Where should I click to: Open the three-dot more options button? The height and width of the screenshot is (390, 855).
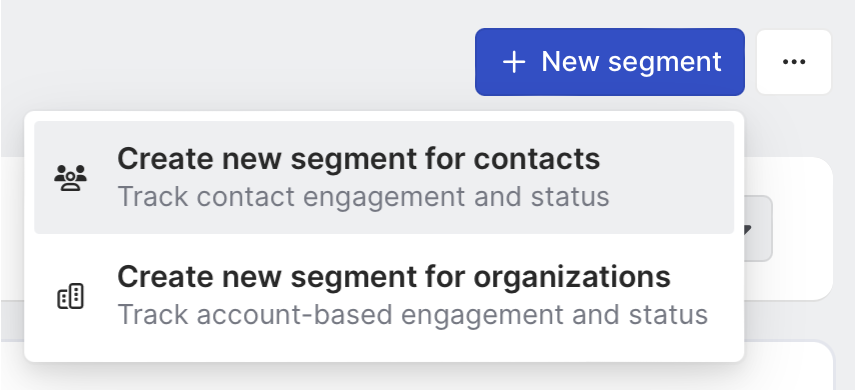[x=794, y=62]
